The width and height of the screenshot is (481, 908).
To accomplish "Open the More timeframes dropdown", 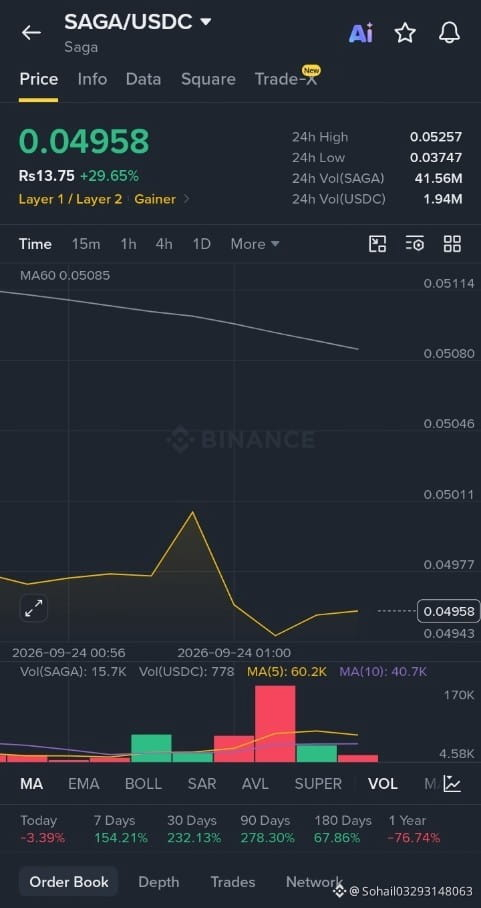I will click(x=255, y=244).
